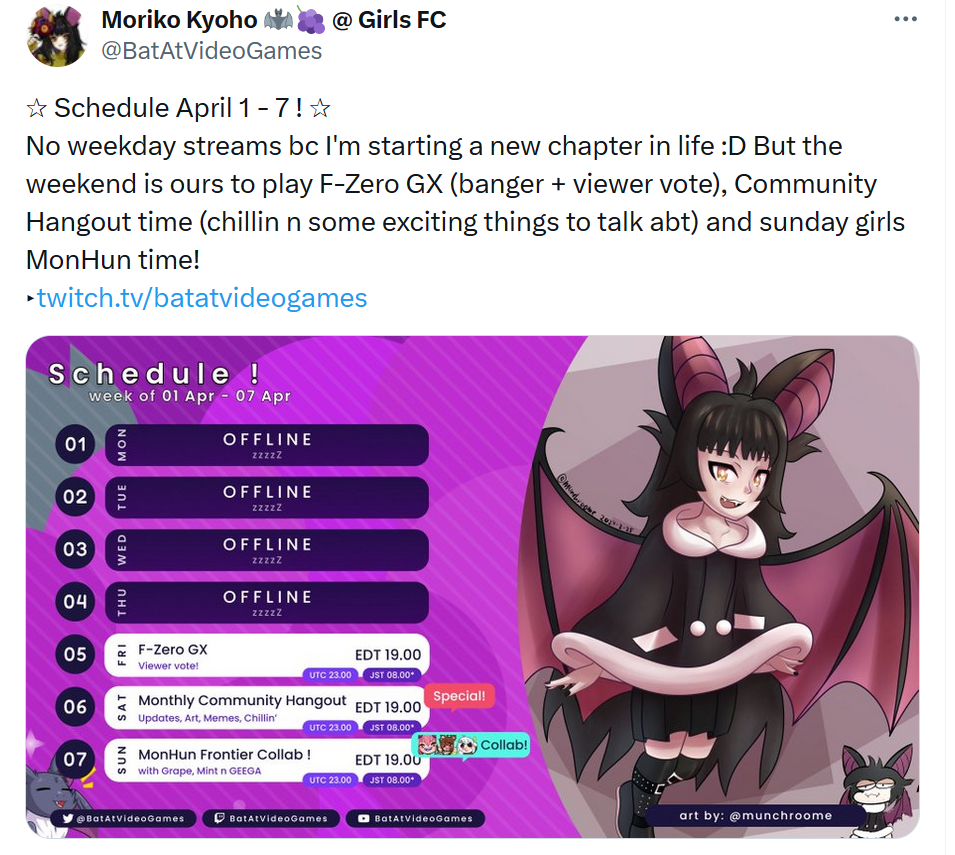955x855 pixels.
Task: Click the Collab! badge with avatars
Action: (x=471, y=745)
